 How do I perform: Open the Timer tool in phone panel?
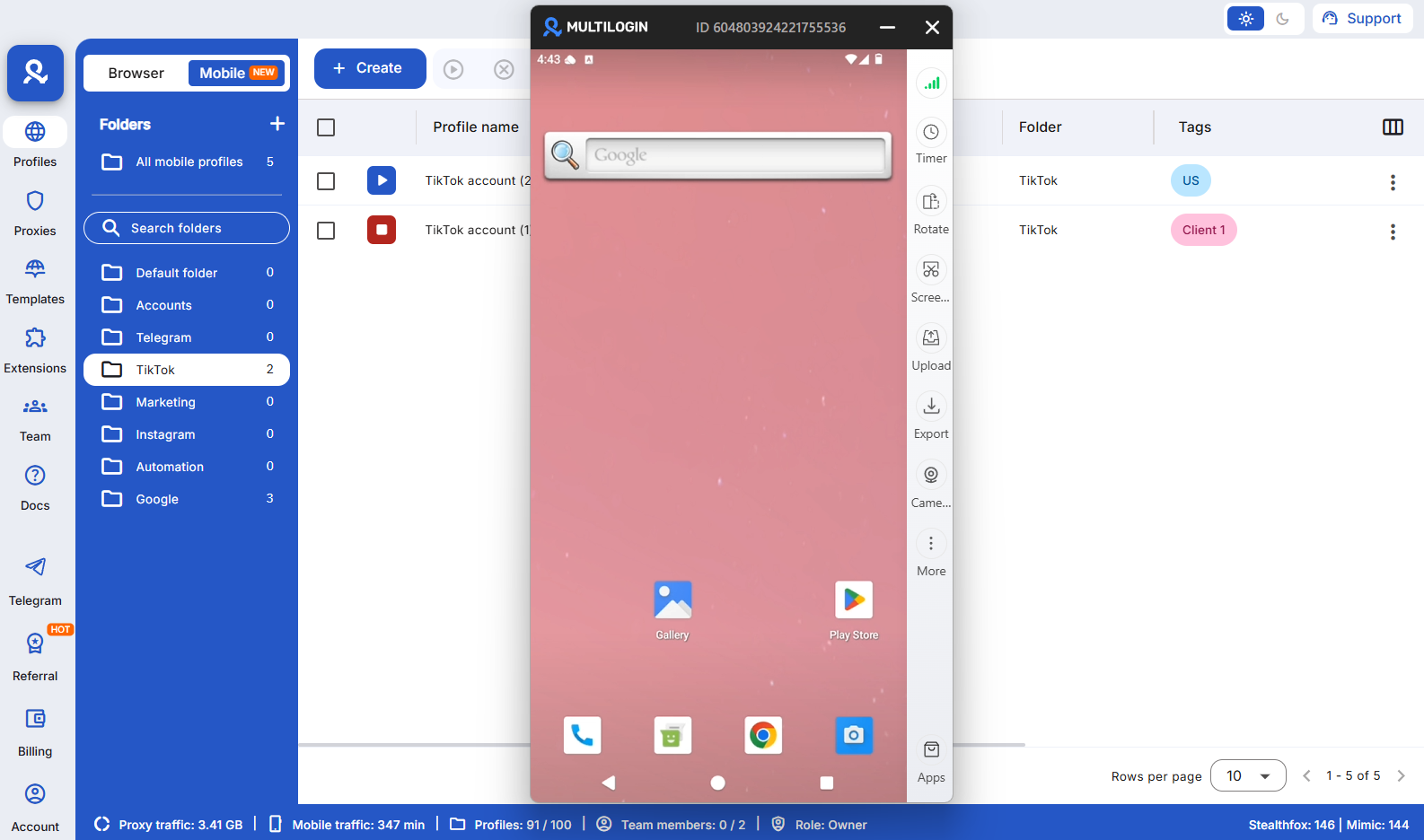pos(931,133)
